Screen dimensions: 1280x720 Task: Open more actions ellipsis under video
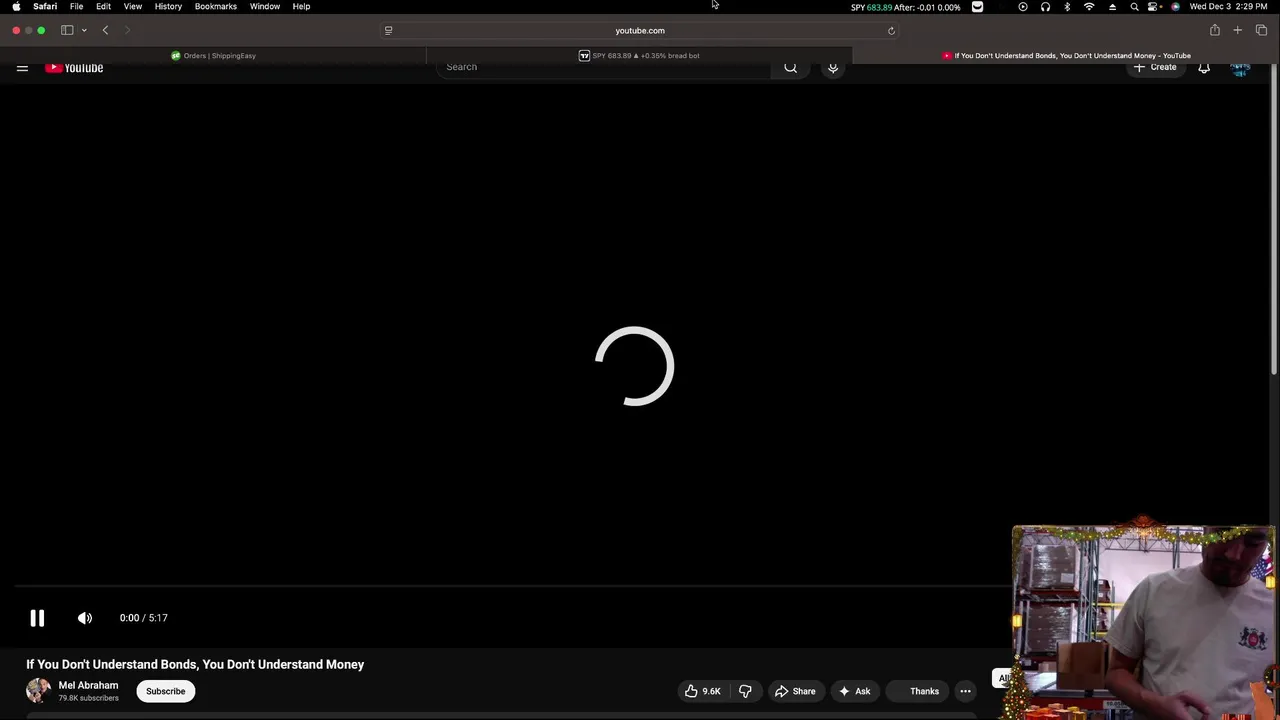(965, 691)
